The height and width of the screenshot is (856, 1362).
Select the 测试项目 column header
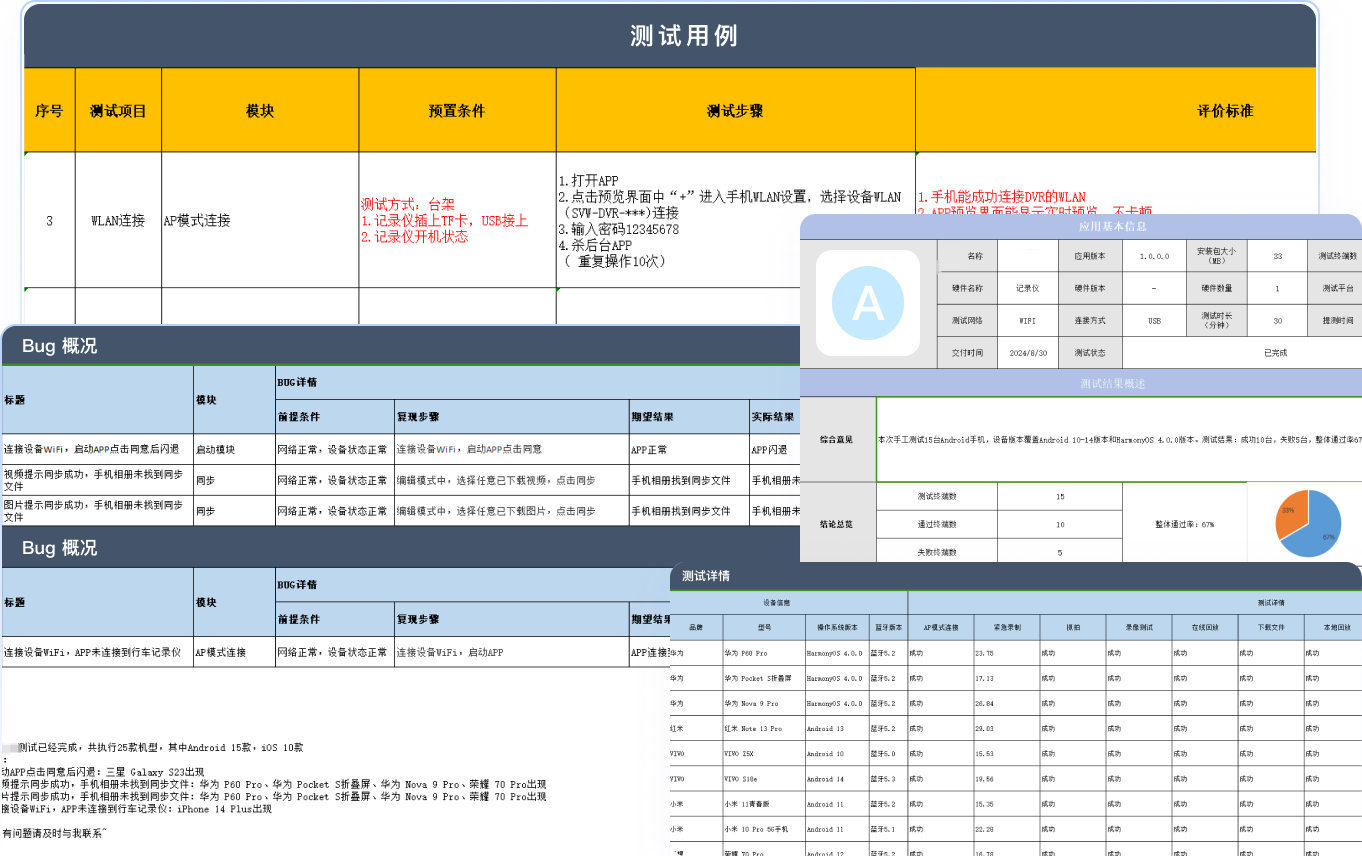(x=118, y=110)
